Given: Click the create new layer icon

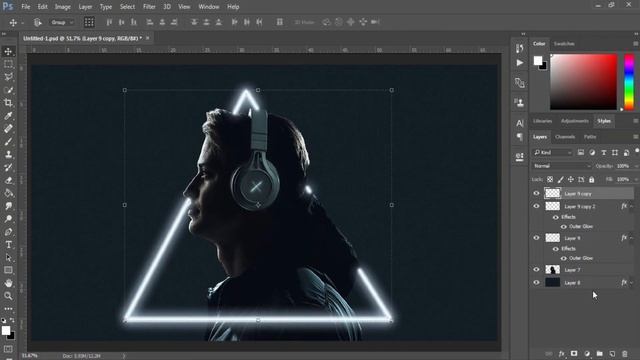Looking at the screenshot, I should tap(612, 353).
